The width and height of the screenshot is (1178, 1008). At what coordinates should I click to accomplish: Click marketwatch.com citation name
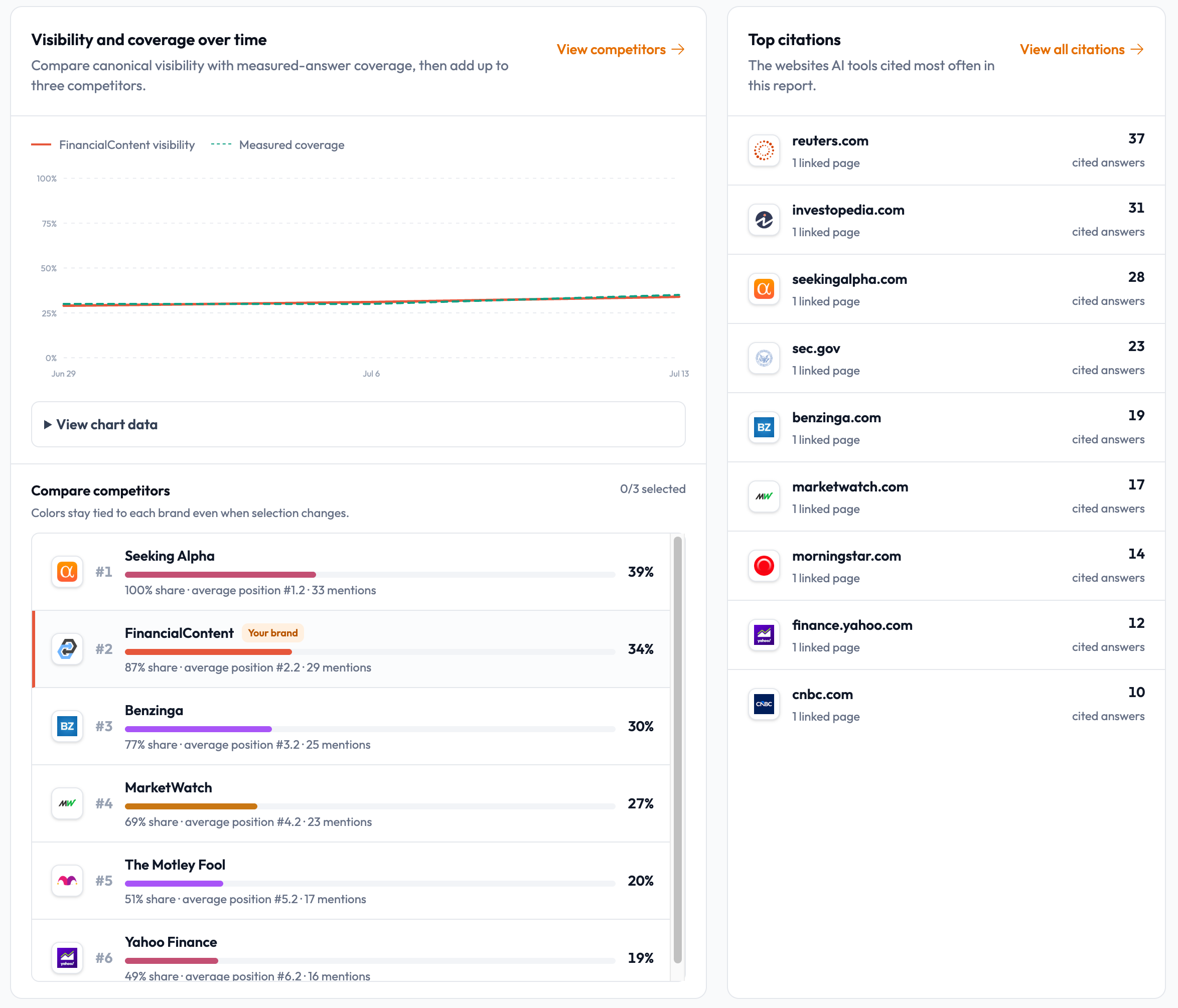(x=850, y=487)
